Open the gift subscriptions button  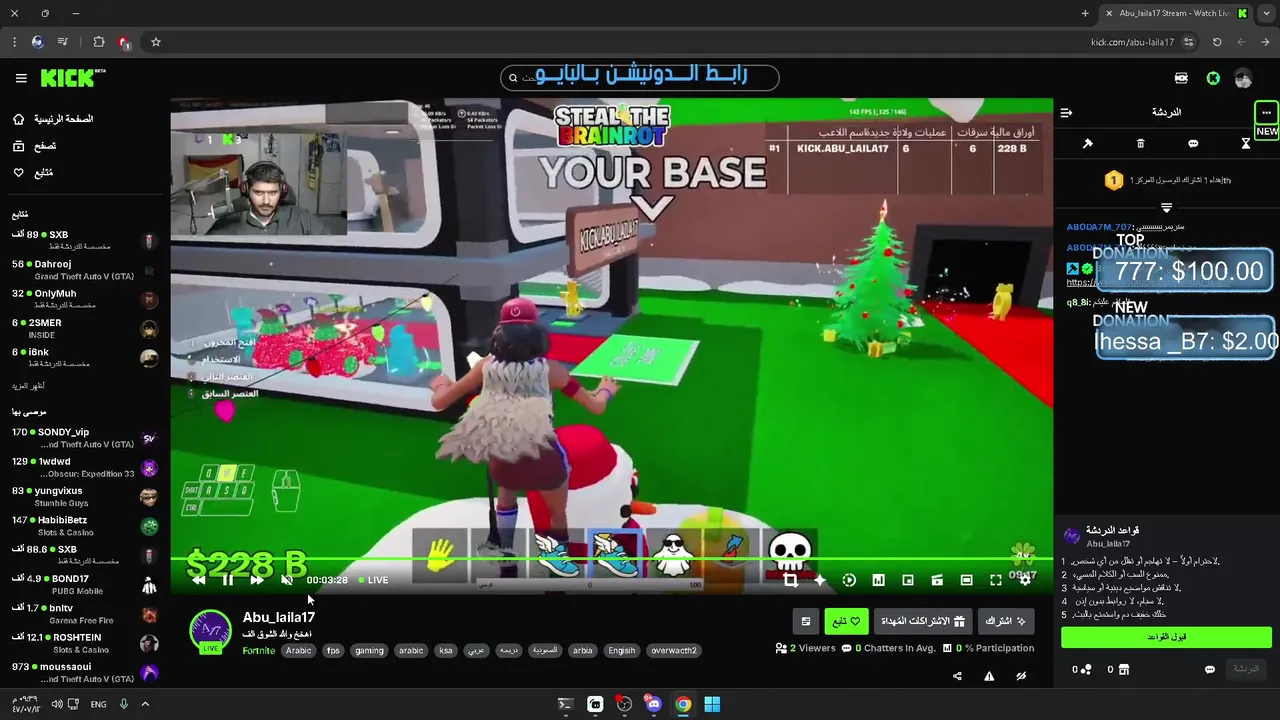pos(922,621)
